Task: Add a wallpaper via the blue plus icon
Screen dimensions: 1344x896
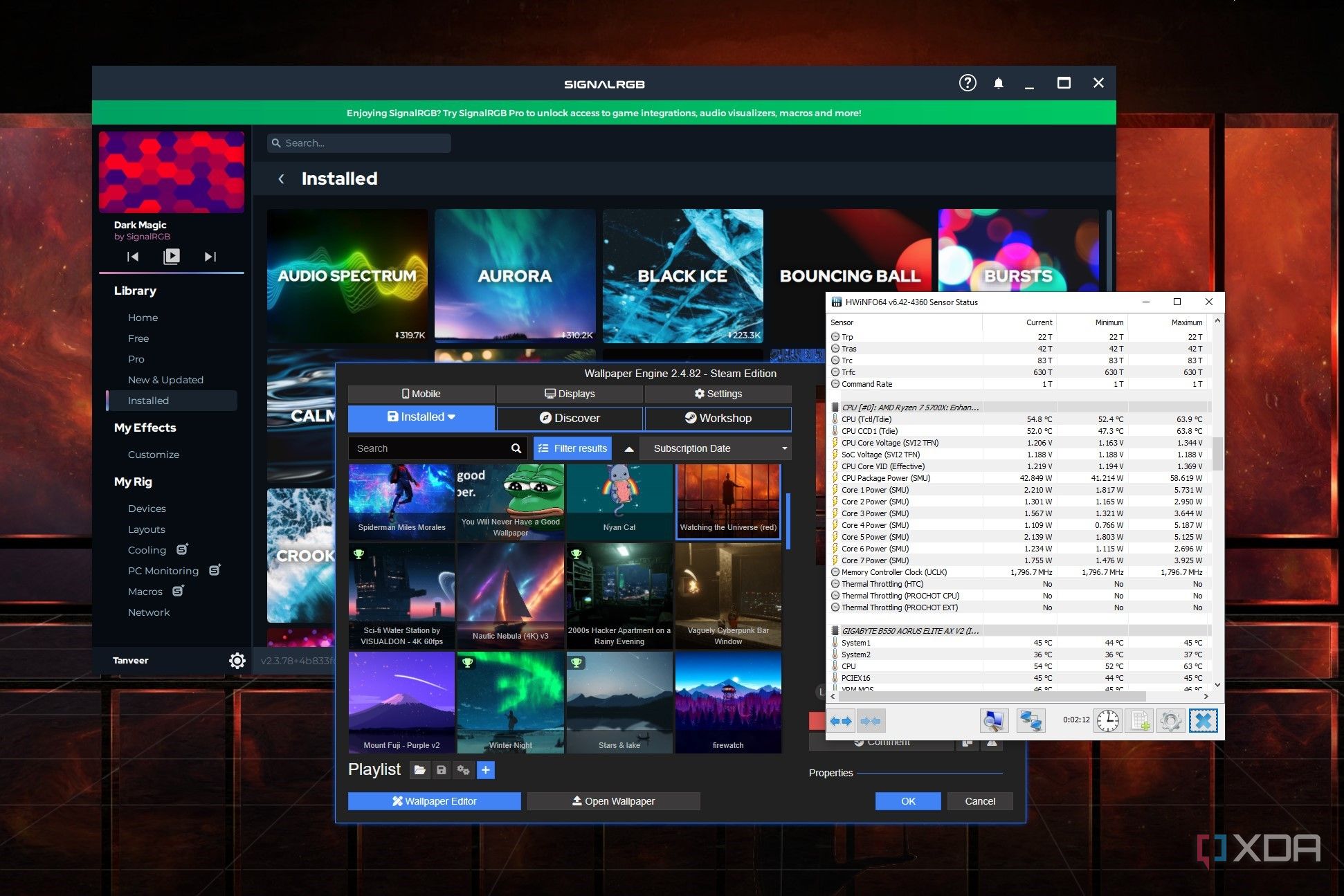Action: (486, 769)
